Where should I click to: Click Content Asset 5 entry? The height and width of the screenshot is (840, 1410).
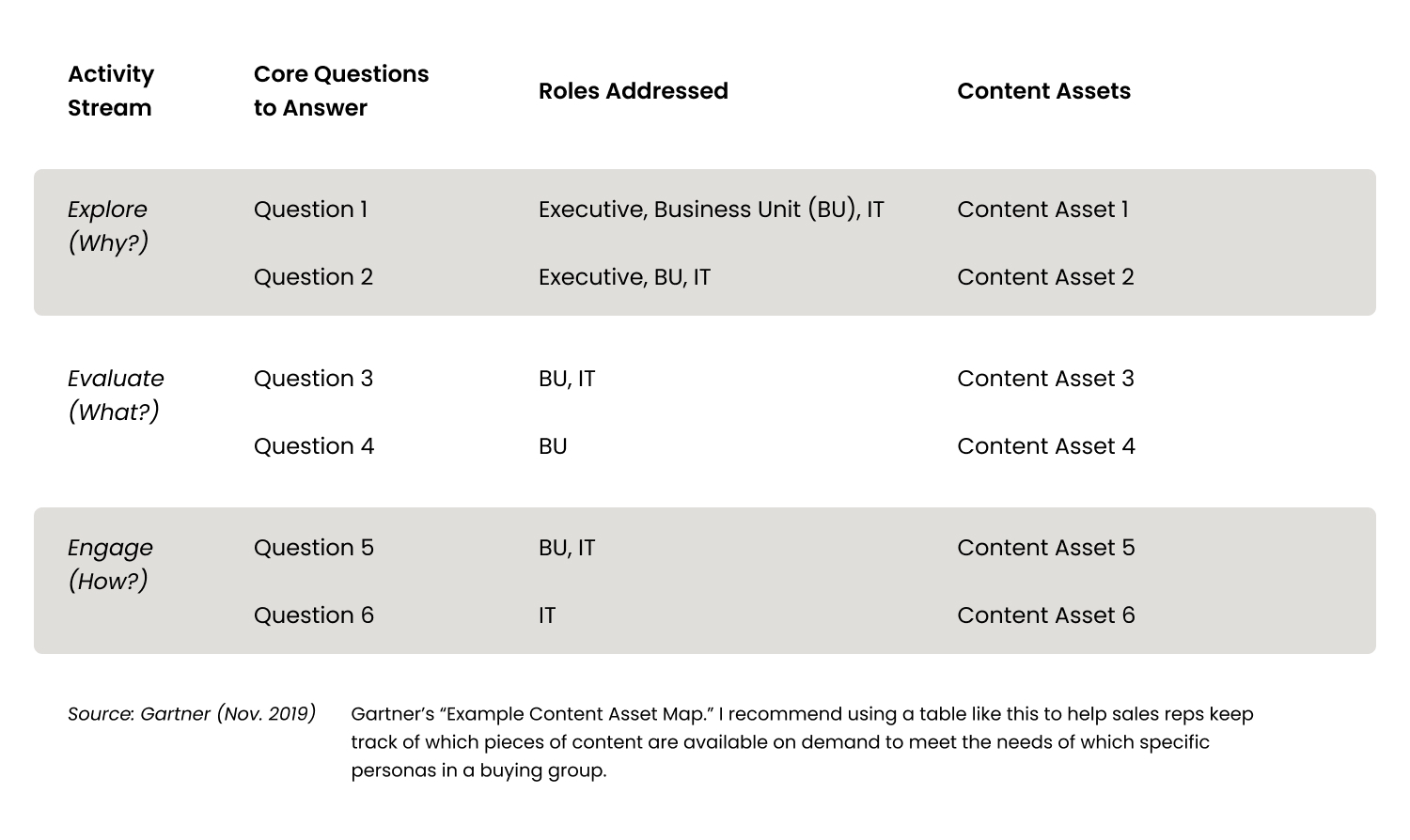[1045, 548]
